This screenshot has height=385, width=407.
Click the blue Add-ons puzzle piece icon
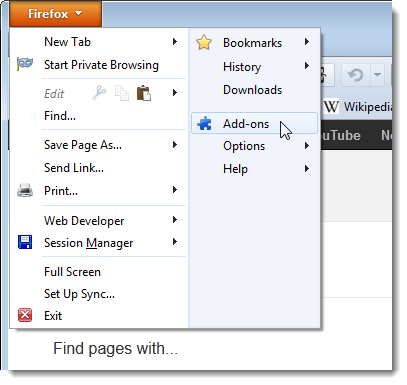[x=204, y=124]
